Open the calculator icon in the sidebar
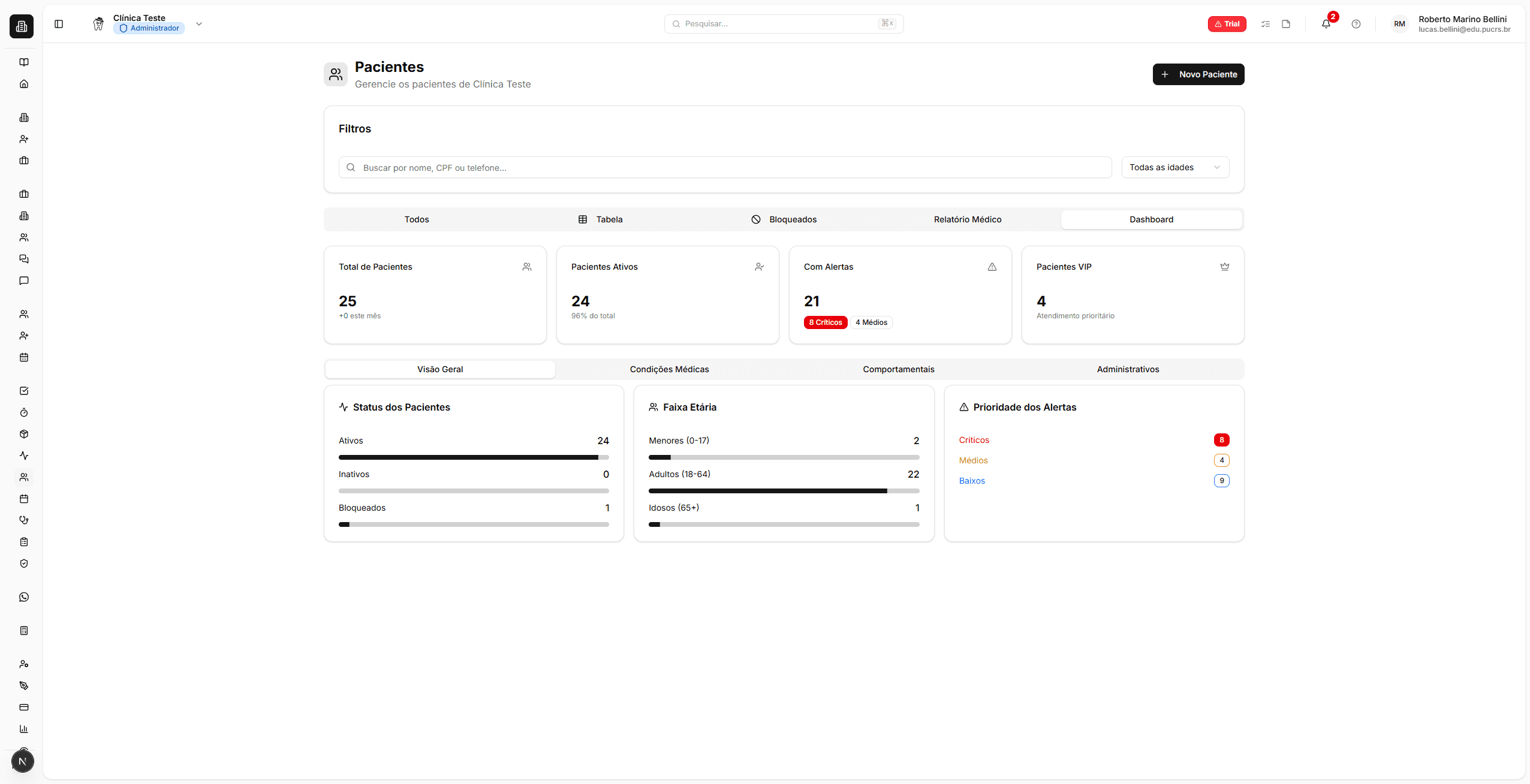The height and width of the screenshot is (784, 1530). coord(24,630)
